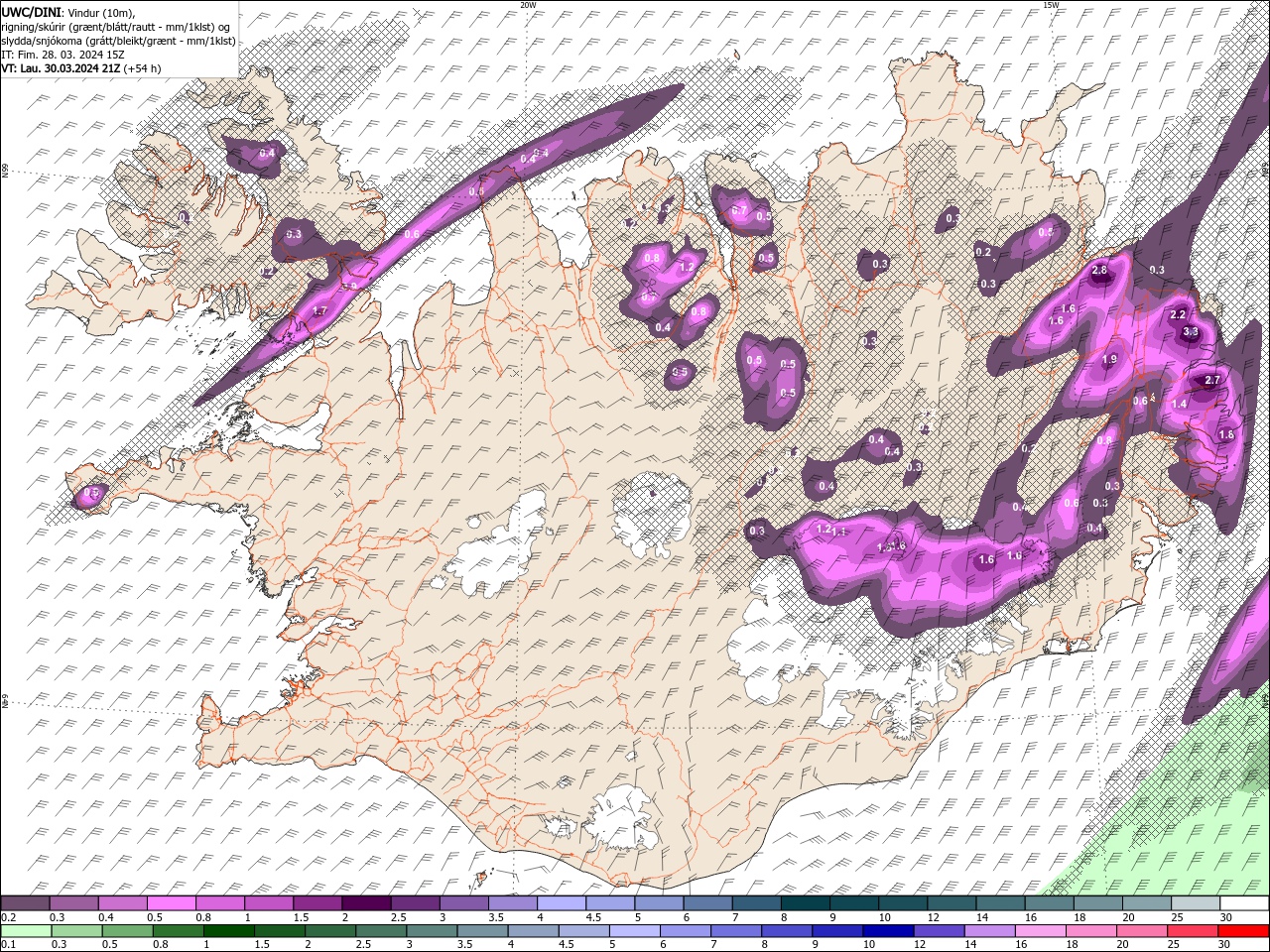Pick the deep blue swatch starting at 10 in bottom scale
This screenshot has height=952, width=1270.
tap(888, 931)
